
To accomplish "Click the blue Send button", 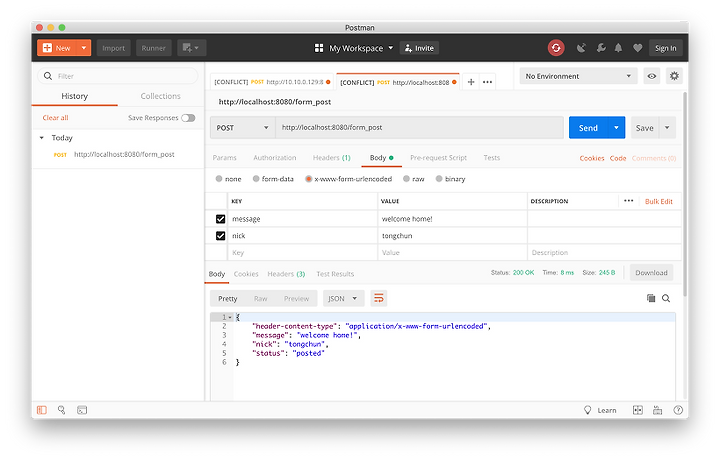I will 588,128.
